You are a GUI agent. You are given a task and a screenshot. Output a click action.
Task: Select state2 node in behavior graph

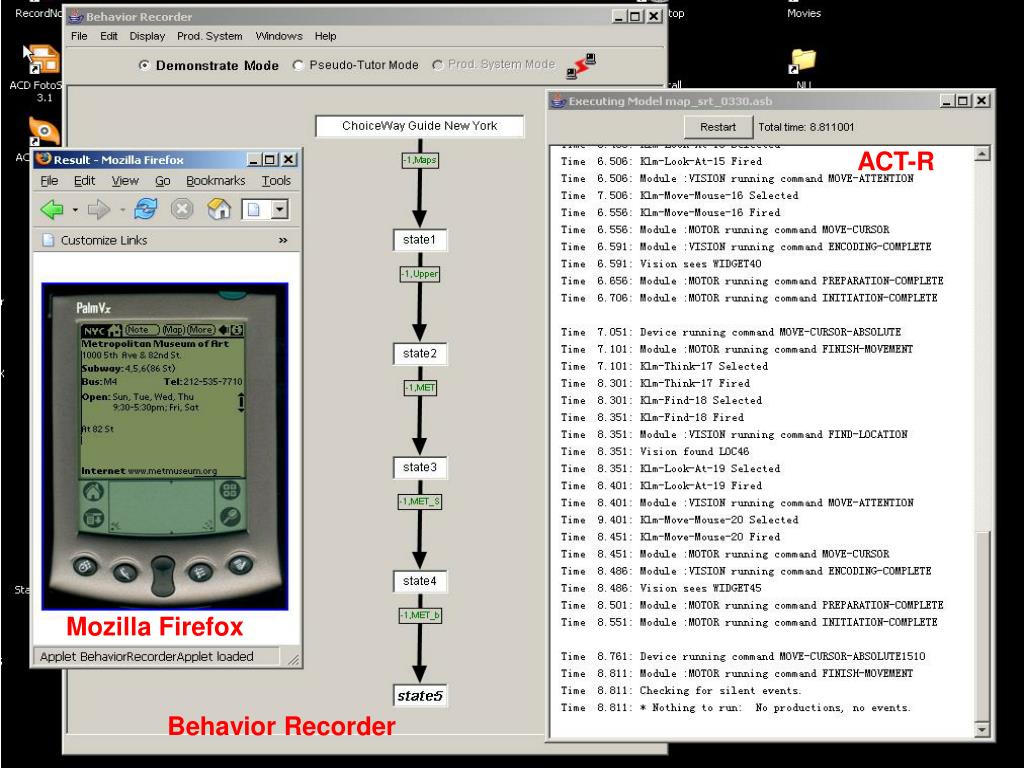point(419,353)
